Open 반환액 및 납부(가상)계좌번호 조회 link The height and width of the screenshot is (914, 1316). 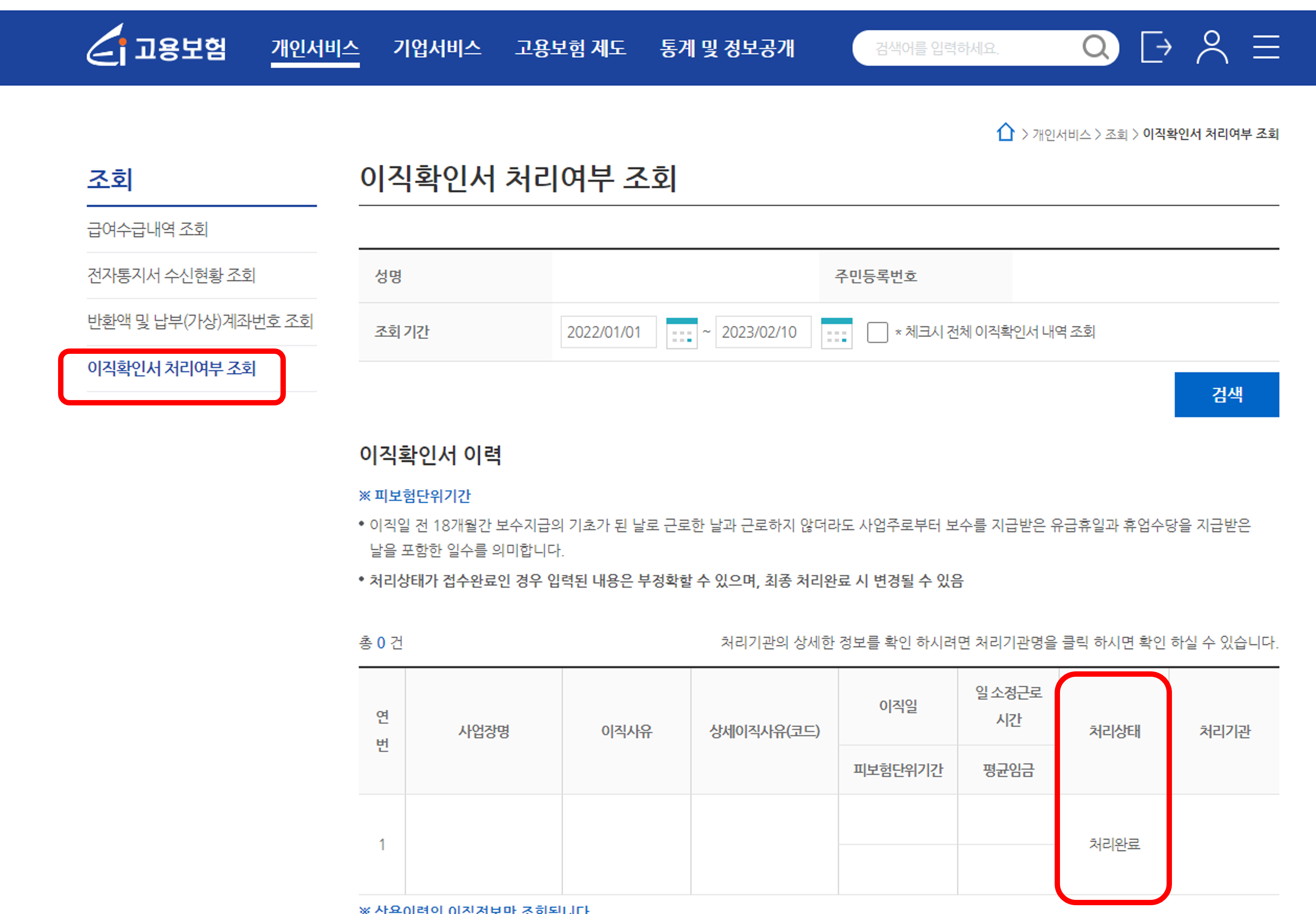200,321
